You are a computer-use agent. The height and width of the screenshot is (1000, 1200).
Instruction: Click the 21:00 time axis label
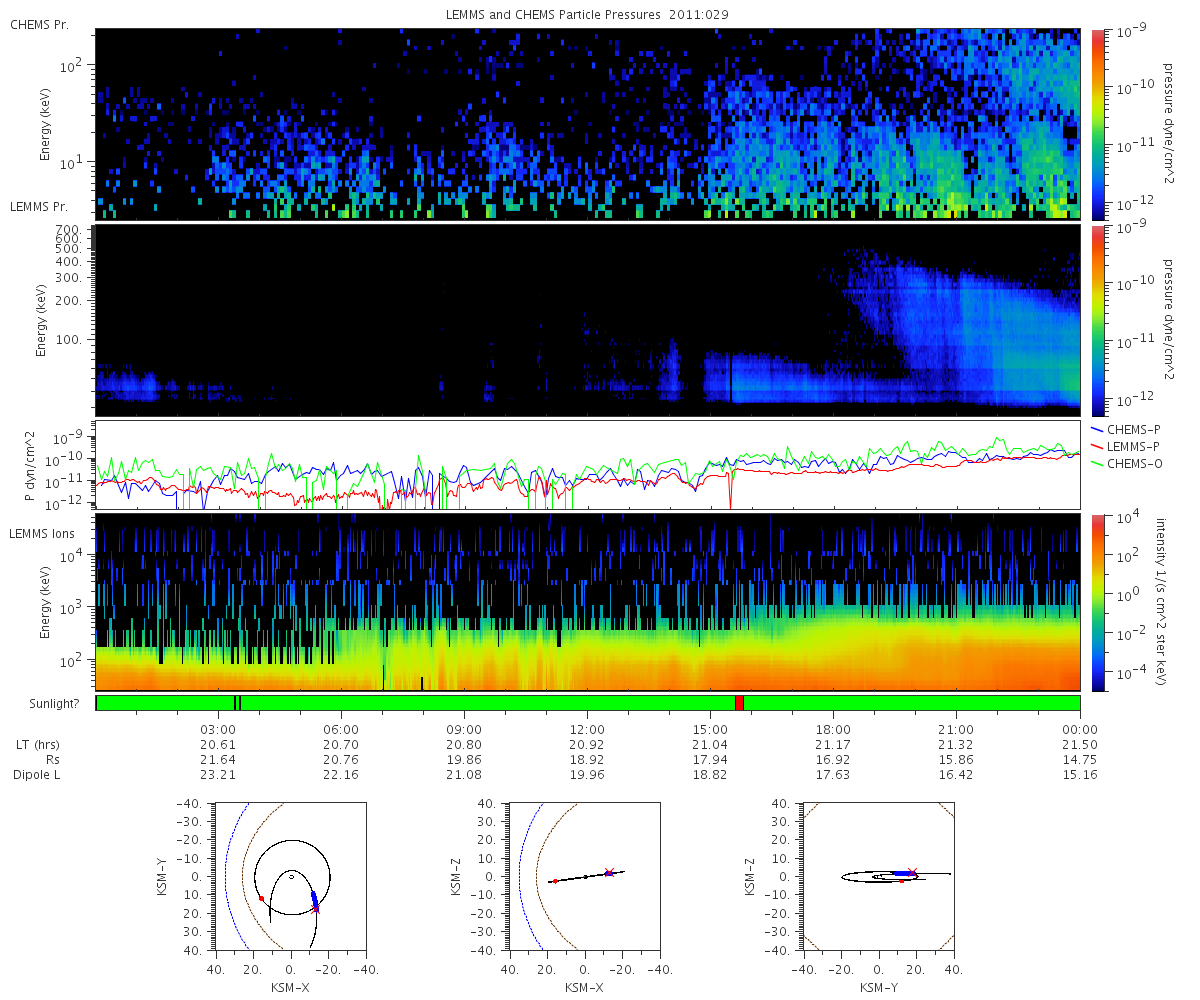956,729
